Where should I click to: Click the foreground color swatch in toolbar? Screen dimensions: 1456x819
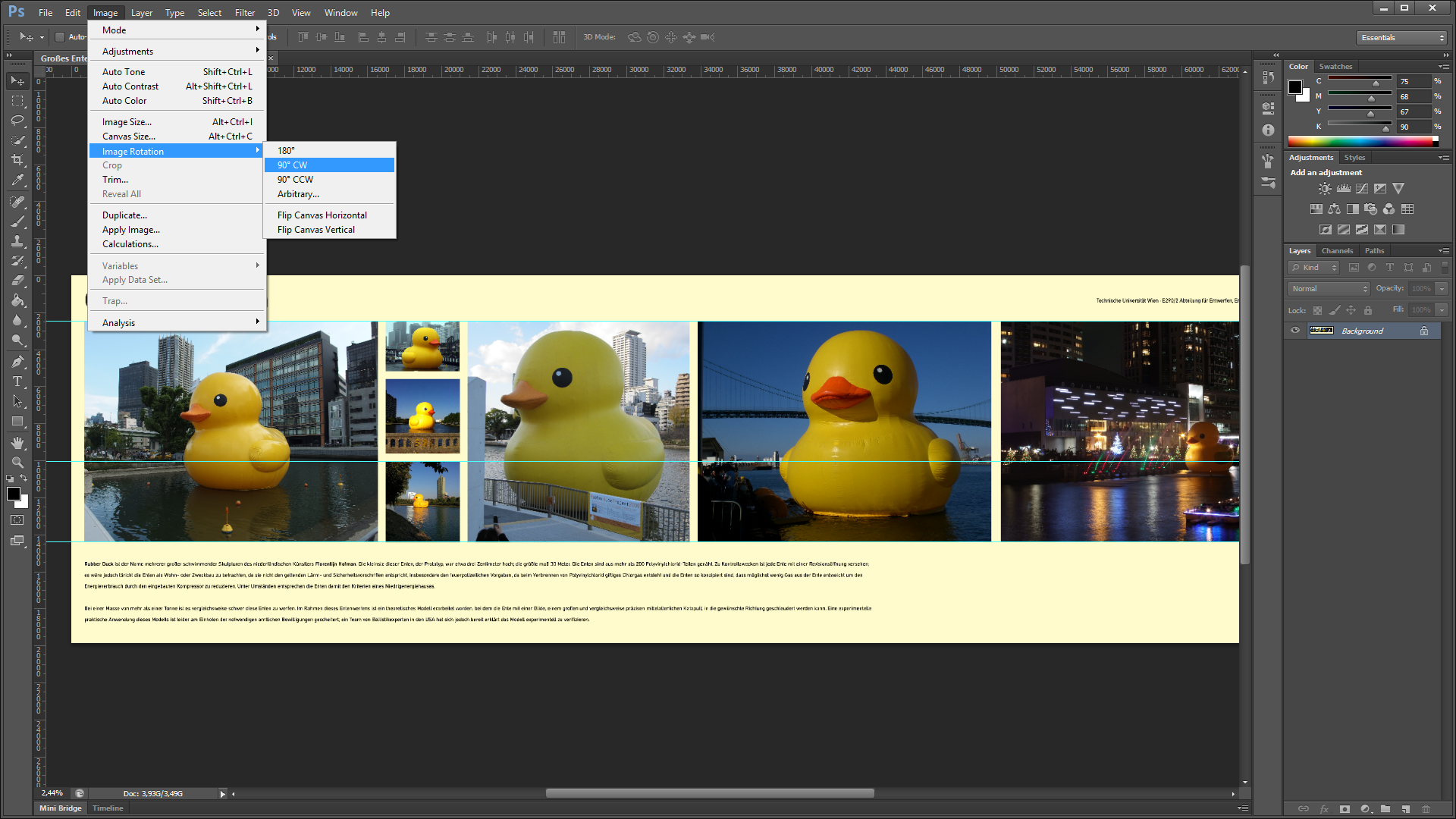tap(13, 494)
